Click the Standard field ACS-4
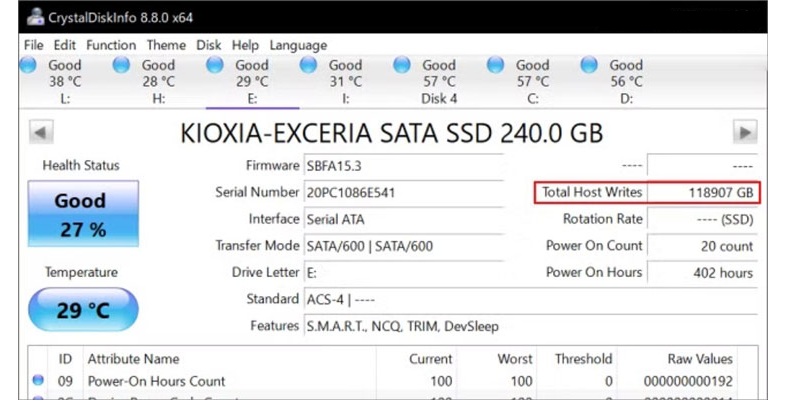Image resolution: width=800 pixels, height=405 pixels. [531, 299]
